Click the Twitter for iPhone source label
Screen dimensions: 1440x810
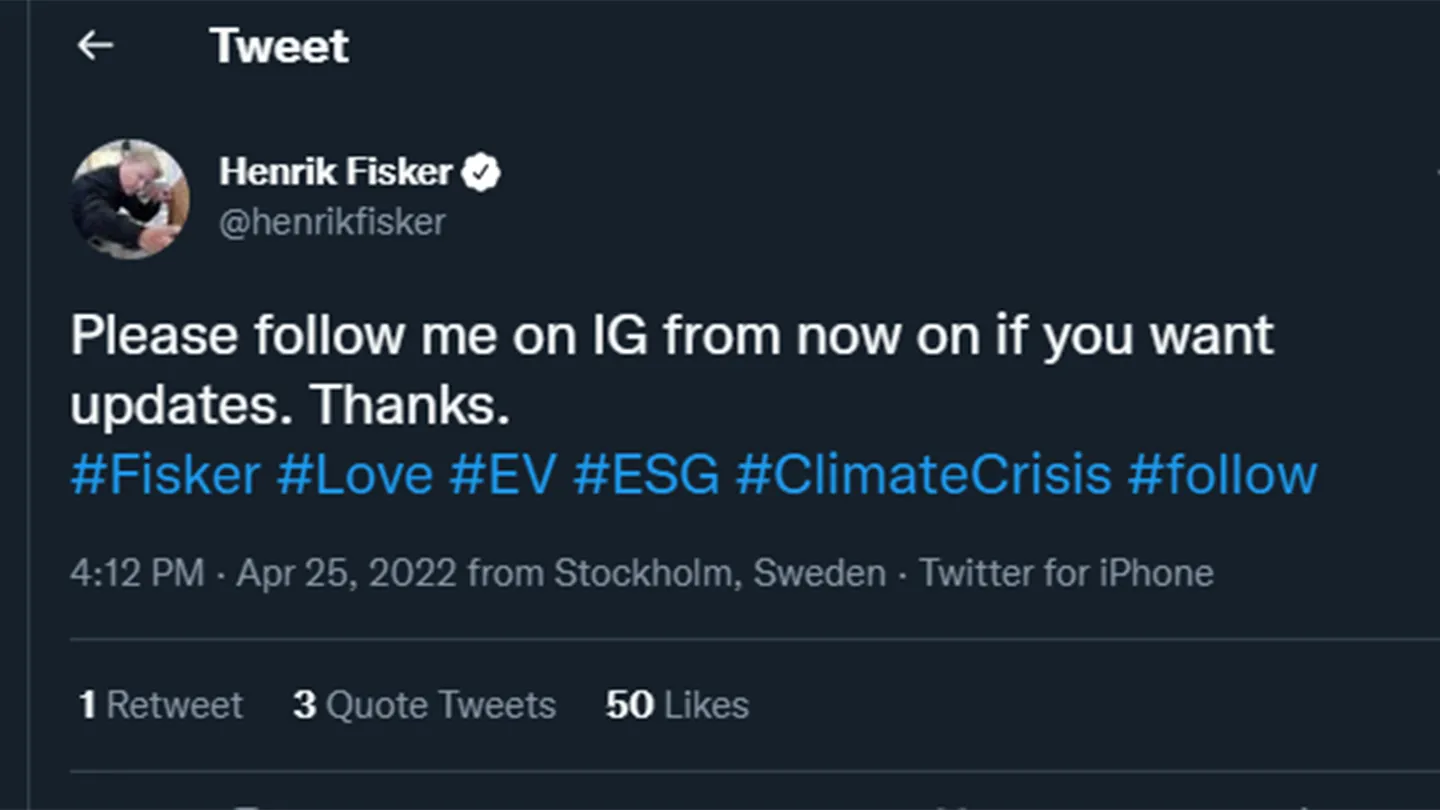point(1066,574)
